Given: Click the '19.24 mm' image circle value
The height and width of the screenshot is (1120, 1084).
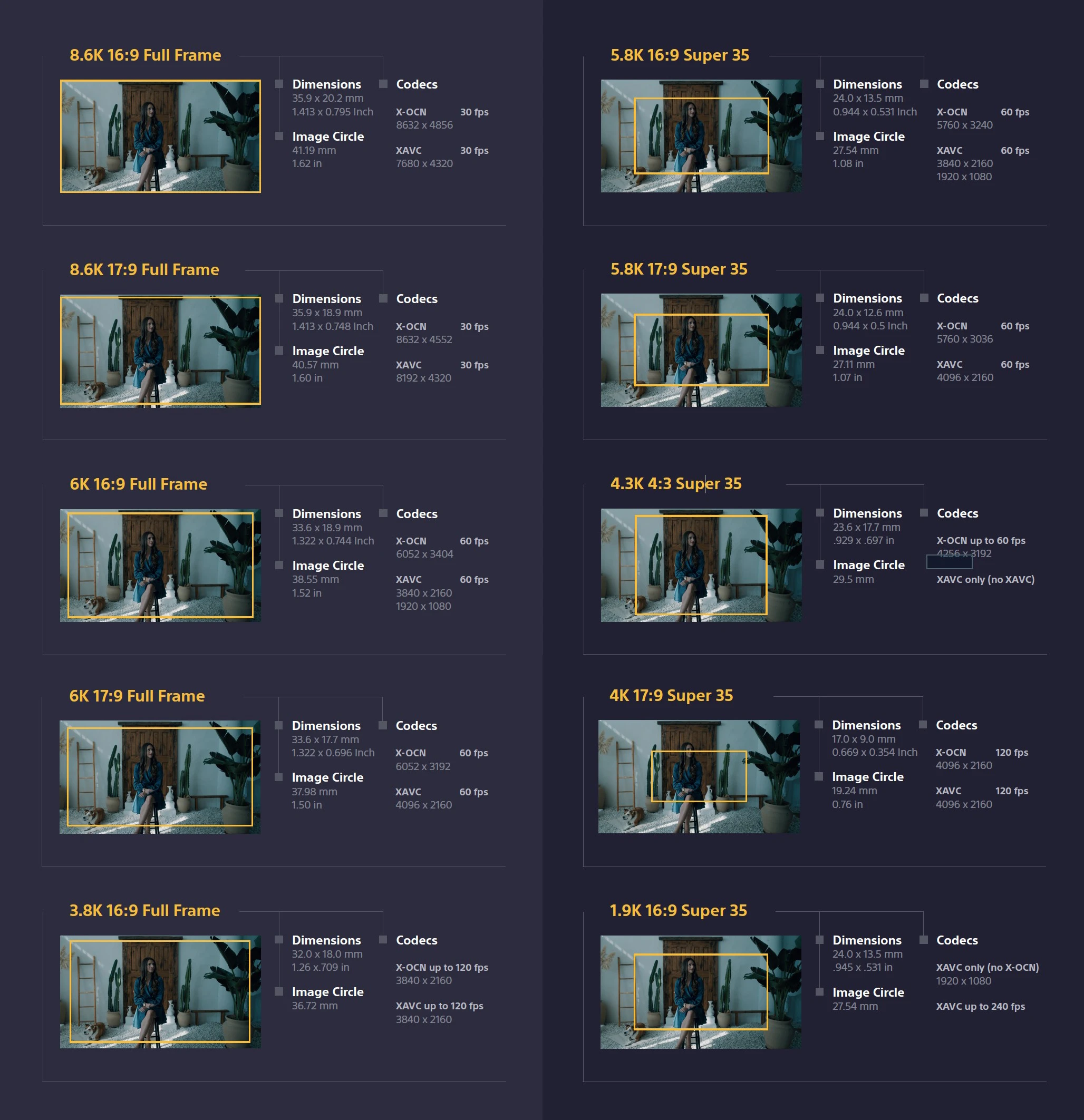Looking at the screenshot, I should click(854, 790).
